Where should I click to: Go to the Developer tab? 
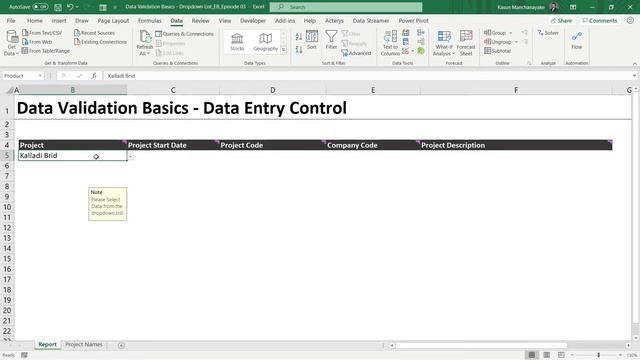click(x=253, y=20)
